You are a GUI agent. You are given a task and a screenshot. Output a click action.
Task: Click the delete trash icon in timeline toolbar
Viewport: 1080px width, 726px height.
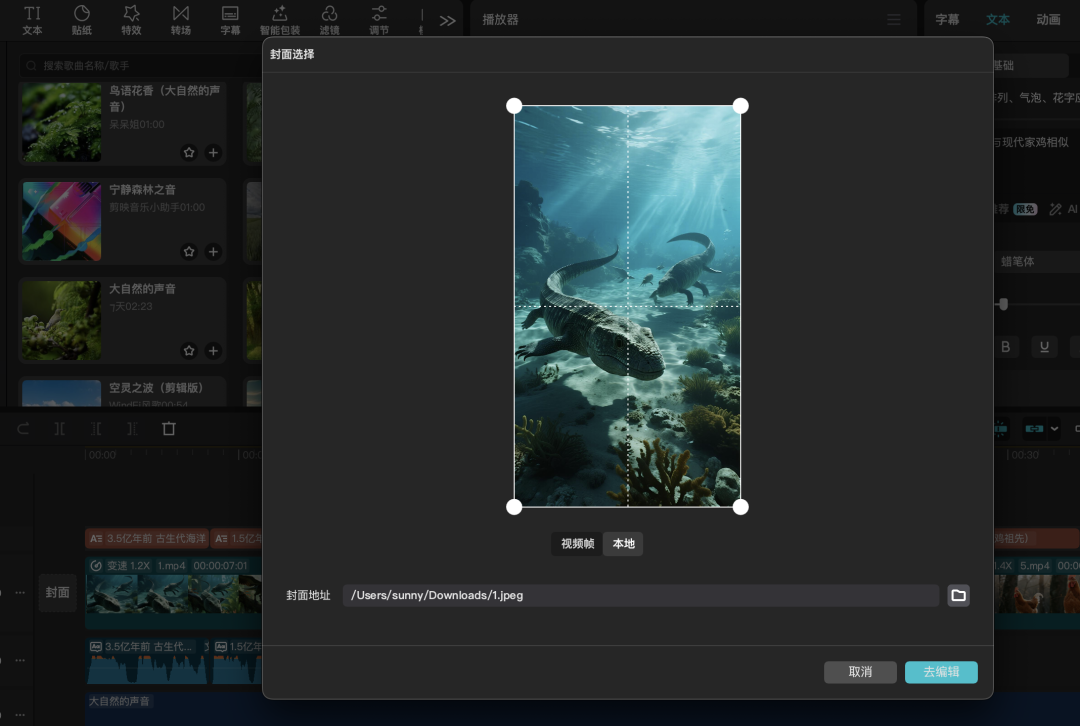click(169, 428)
